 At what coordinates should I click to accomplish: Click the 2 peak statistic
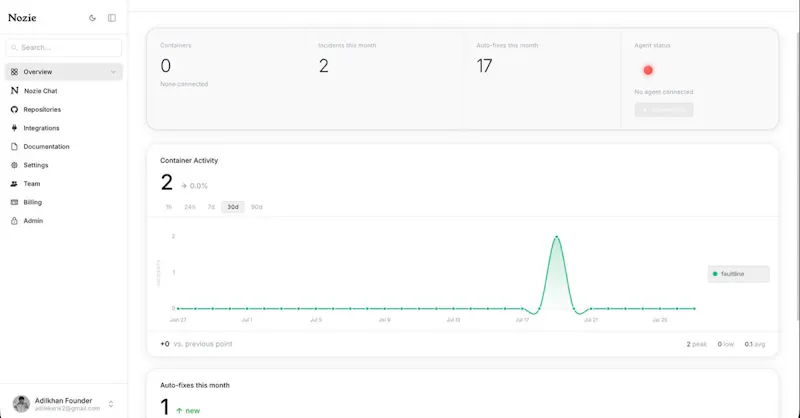pos(696,345)
